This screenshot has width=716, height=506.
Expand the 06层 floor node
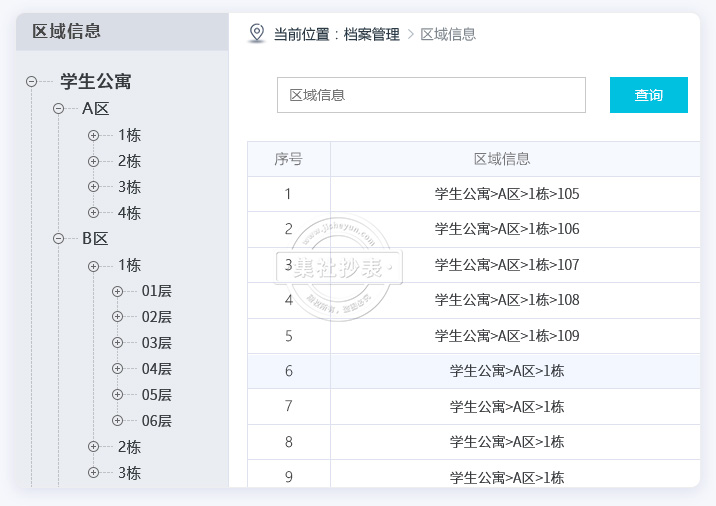pyautogui.click(x=118, y=421)
